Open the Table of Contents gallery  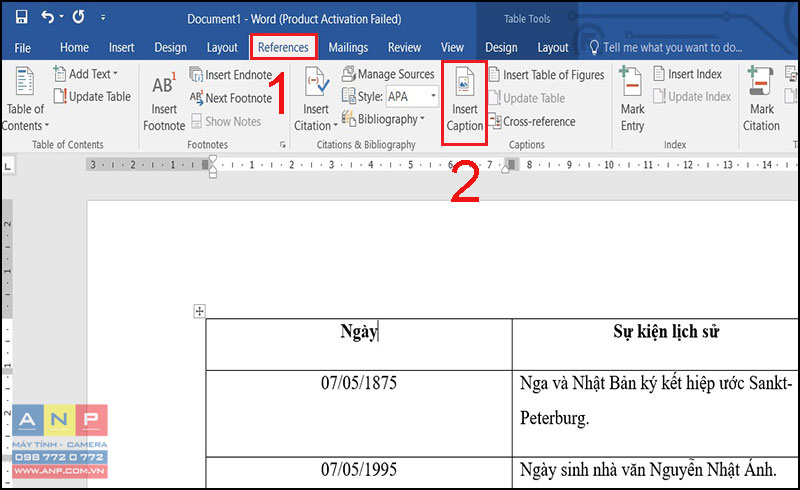click(x=25, y=99)
